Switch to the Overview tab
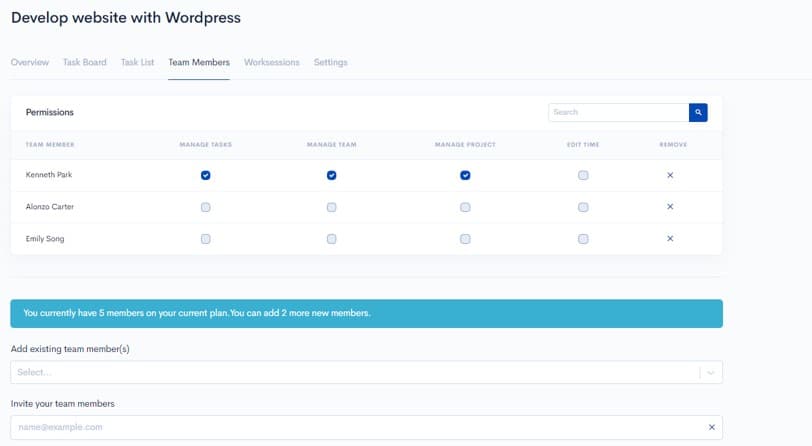The height and width of the screenshot is (446, 812). 30,62
